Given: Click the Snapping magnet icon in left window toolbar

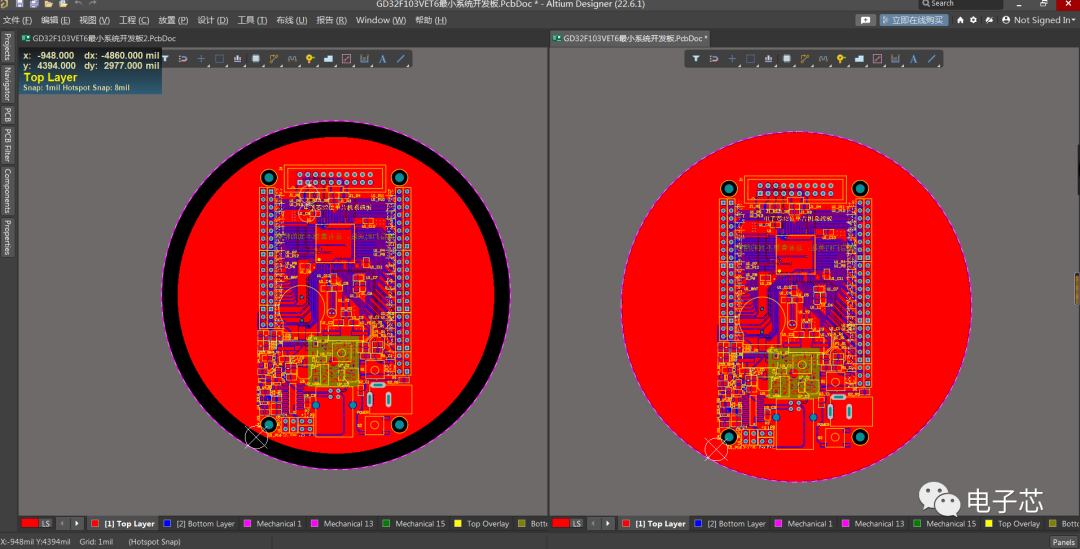Looking at the screenshot, I should pyautogui.click(x=183, y=59).
